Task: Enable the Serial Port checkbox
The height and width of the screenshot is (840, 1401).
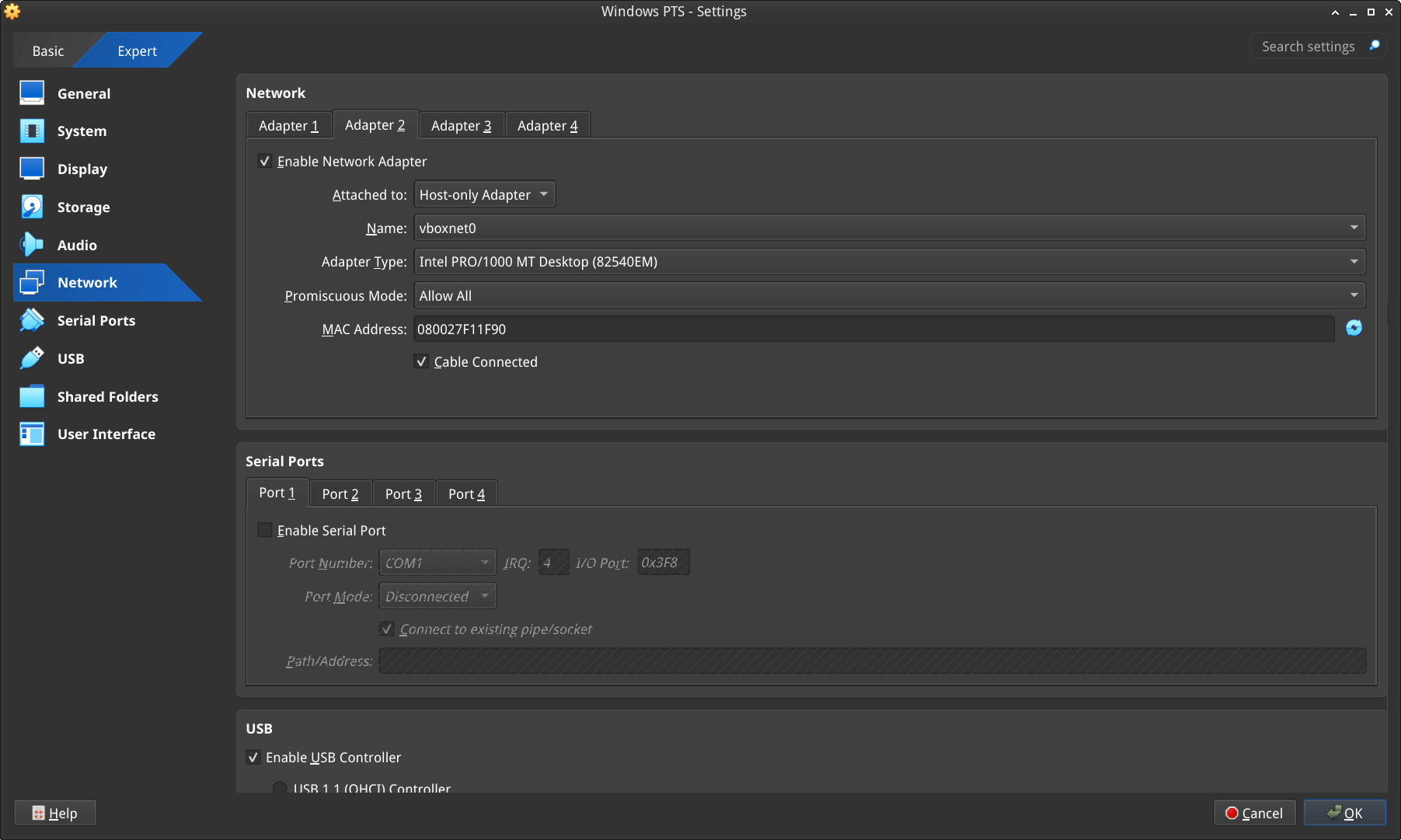Action: click(x=265, y=531)
